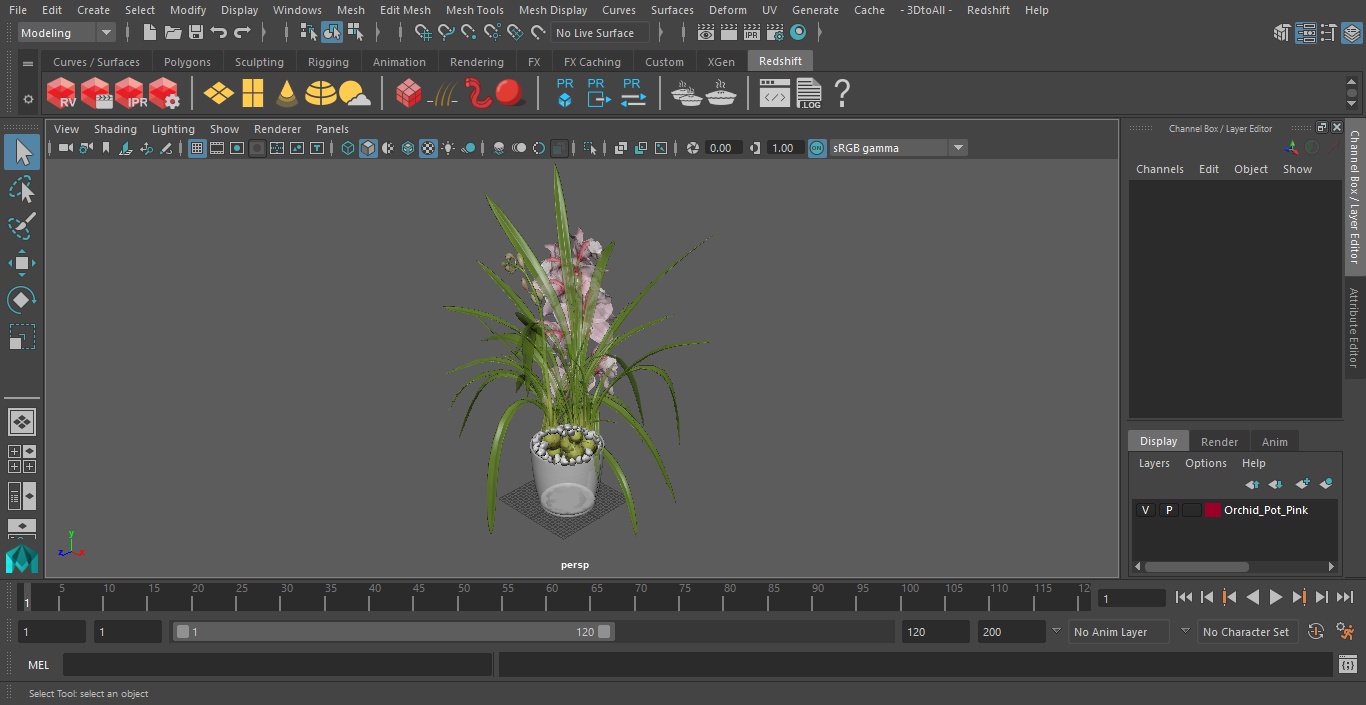
Task: Activate the Rotate tool
Action: point(22,300)
